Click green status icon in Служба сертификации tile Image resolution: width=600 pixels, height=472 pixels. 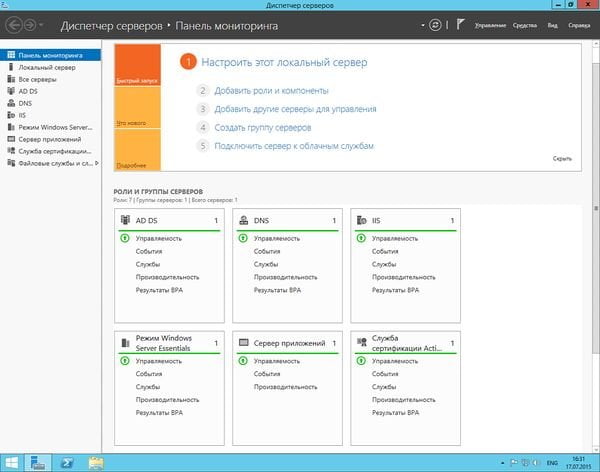click(361, 361)
